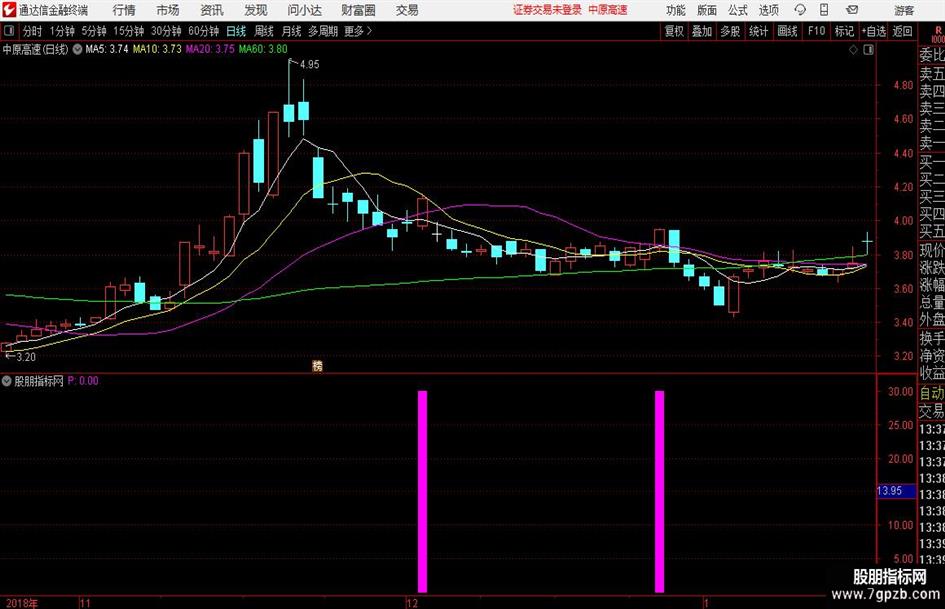Select the 日线 daily chart tab
Image resolution: width=945 pixels, height=609 pixels.
pos(236,31)
